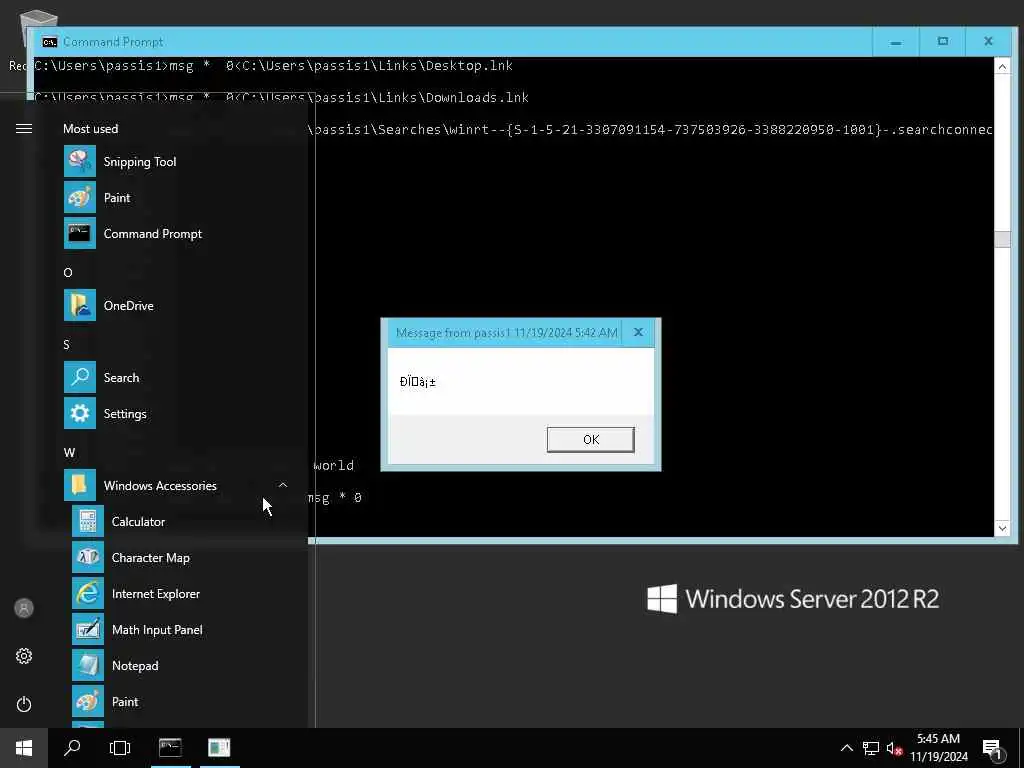Click the Windows Start button

coord(24,748)
